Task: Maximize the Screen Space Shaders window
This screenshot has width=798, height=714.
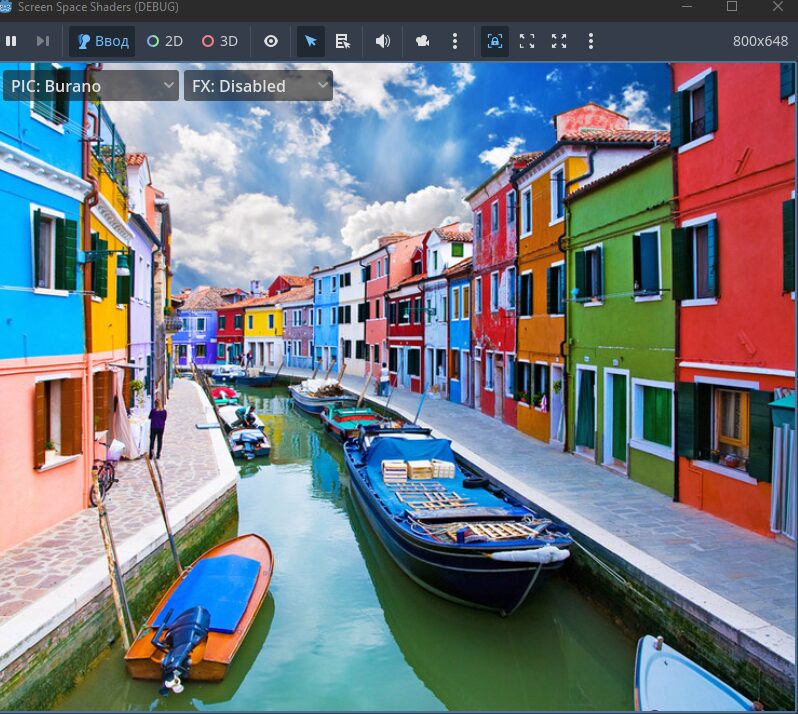Action: 732,7
